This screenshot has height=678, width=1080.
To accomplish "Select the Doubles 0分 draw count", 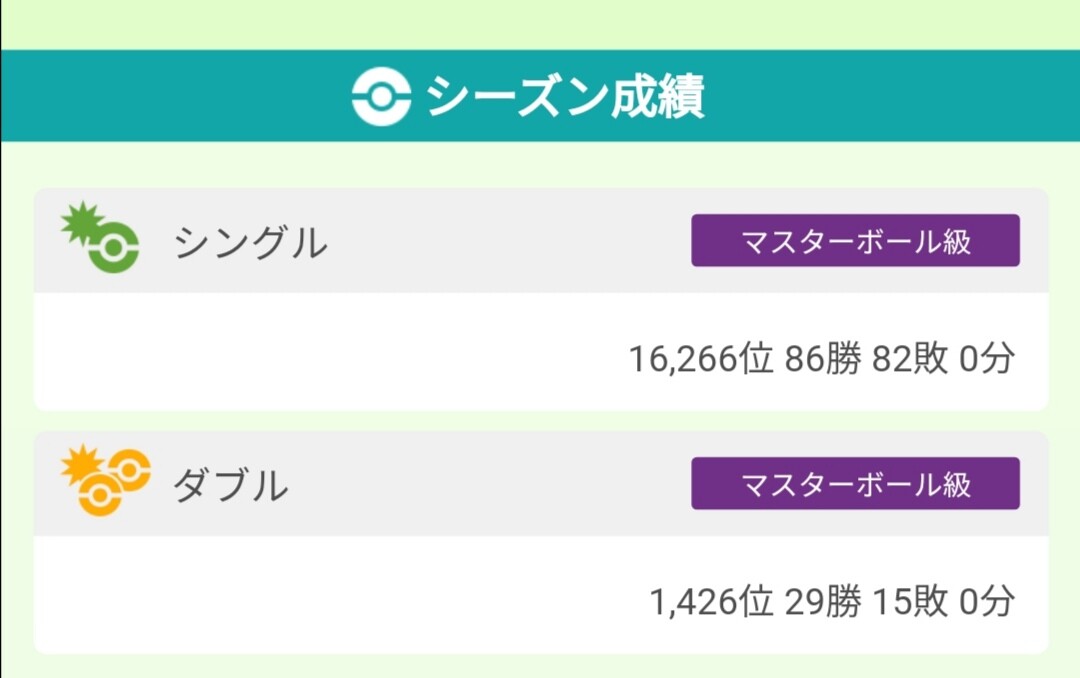I will click(x=986, y=602).
